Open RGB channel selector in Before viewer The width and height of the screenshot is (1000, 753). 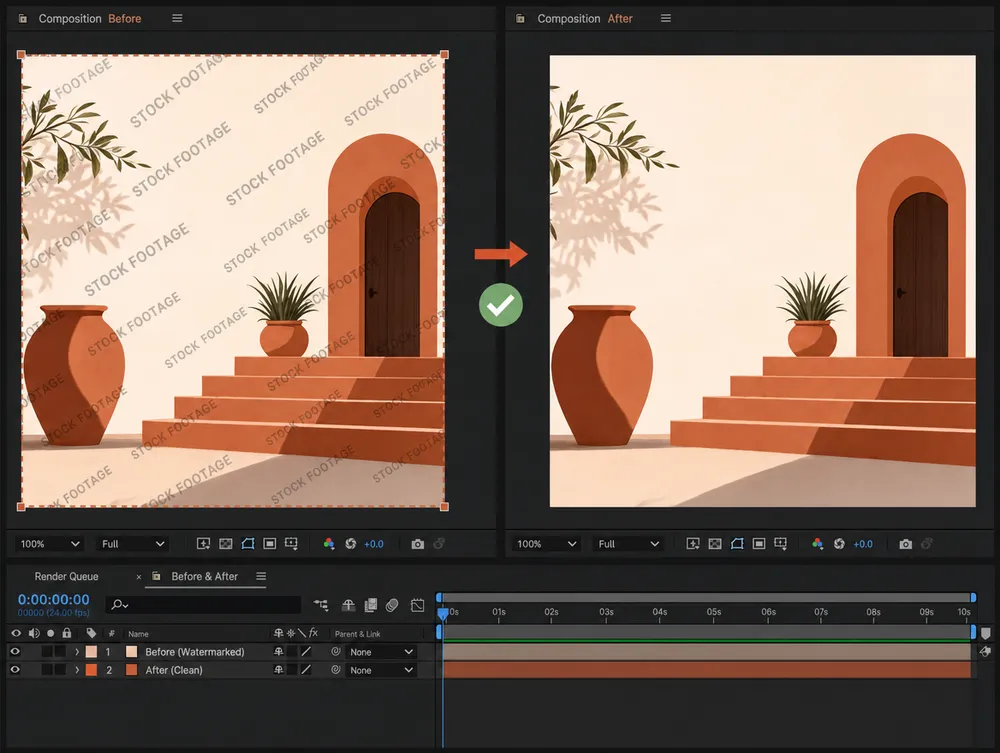tap(329, 544)
